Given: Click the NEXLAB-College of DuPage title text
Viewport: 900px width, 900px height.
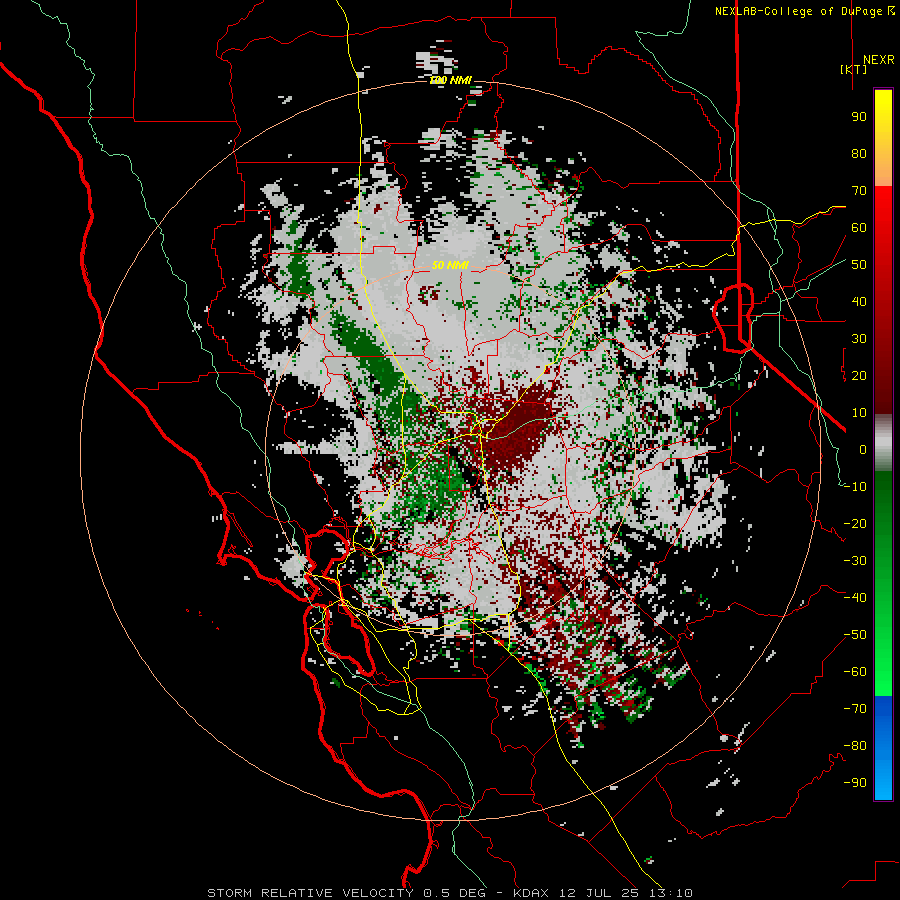Looking at the screenshot, I should [x=805, y=11].
